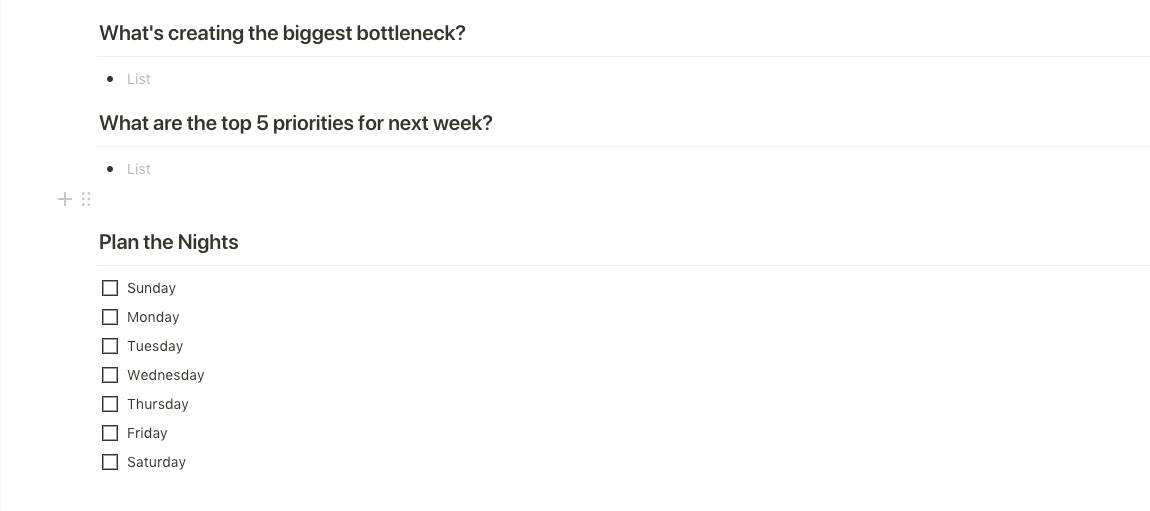Toggle the Thursday checkbox

[x=110, y=405]
